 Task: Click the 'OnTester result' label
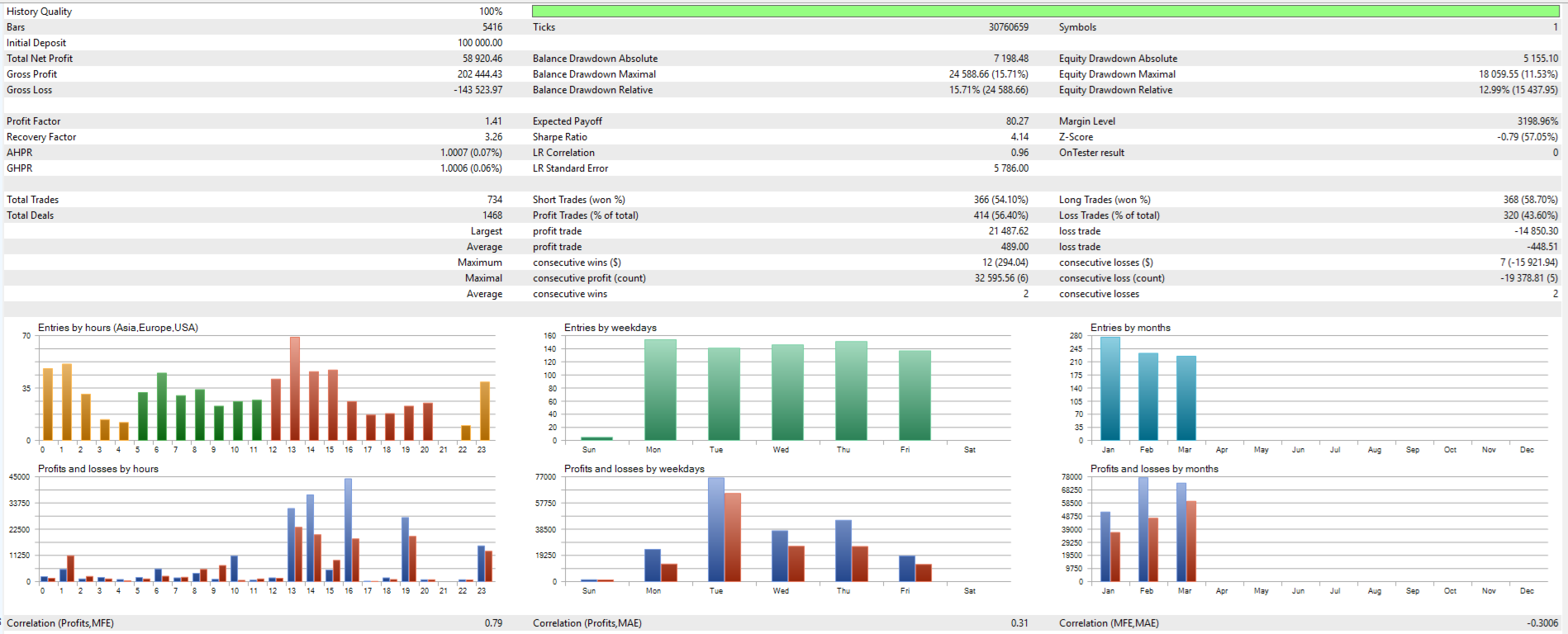(1091, 153)
